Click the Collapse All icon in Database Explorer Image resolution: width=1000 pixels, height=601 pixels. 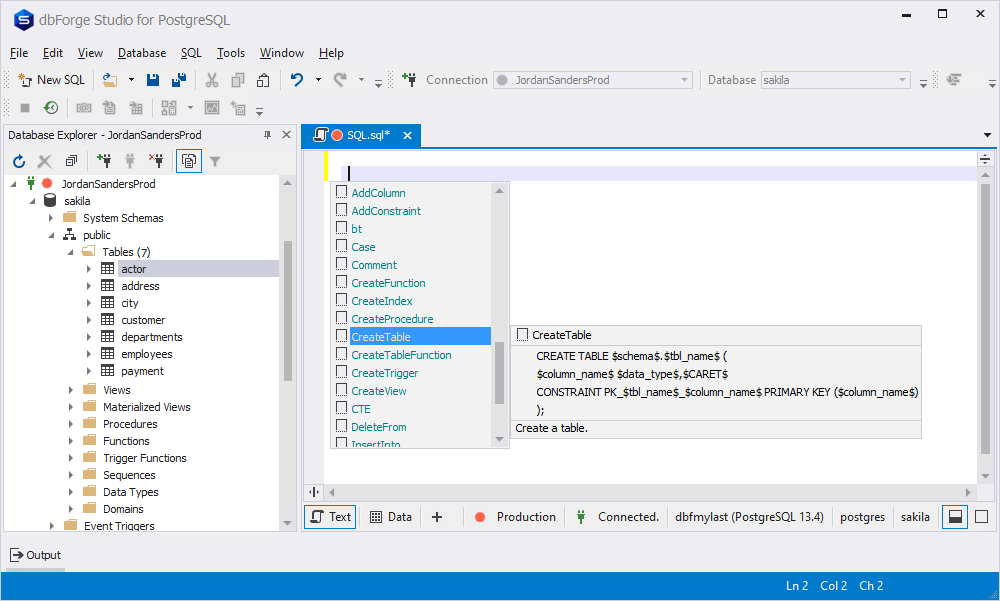(x=71, y=160)
